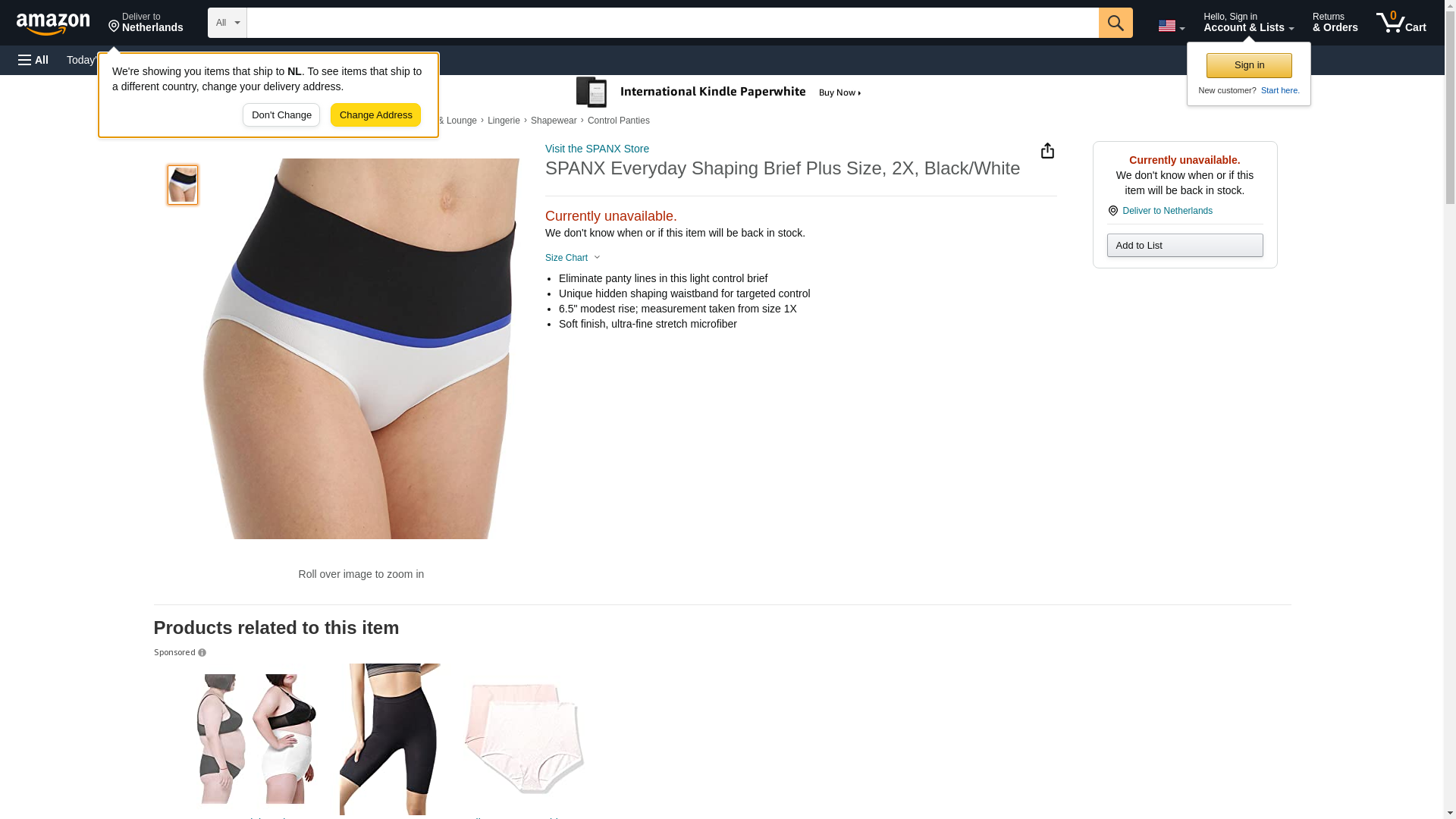Click the search magnifier button
The height and width of the screenshot is (819, 1456).
pos(1116,23)
